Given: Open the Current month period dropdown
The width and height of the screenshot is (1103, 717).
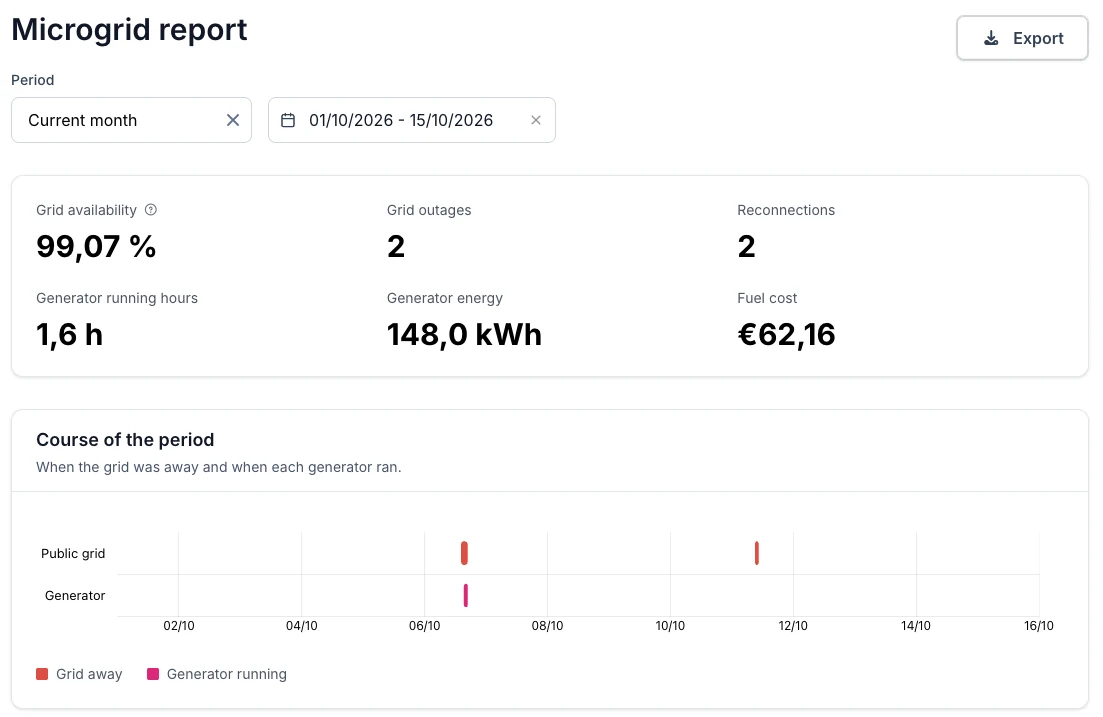Looking at the screenshot, I should point(132,120).
